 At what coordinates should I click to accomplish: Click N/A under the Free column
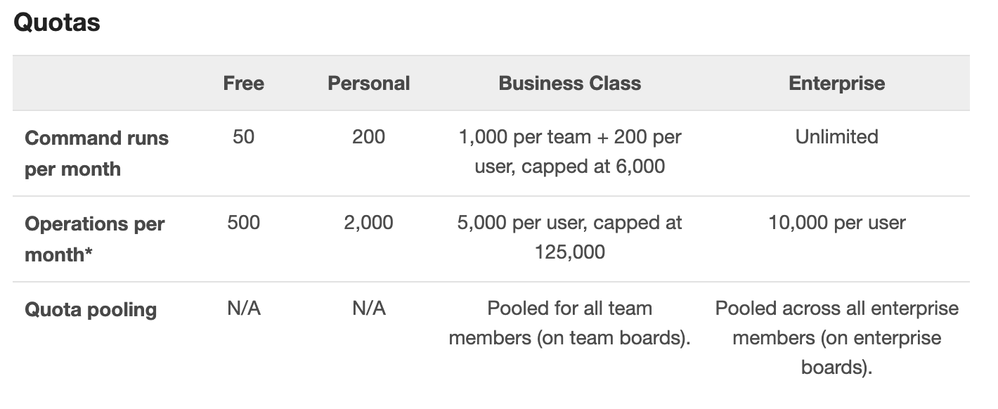click(243, 308)
